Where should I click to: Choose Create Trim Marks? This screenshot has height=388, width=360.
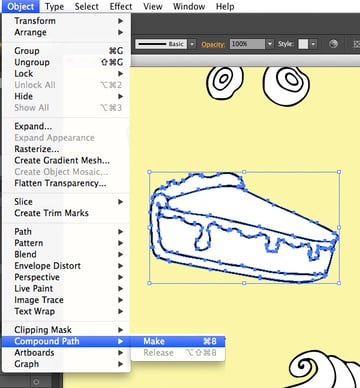66,213
